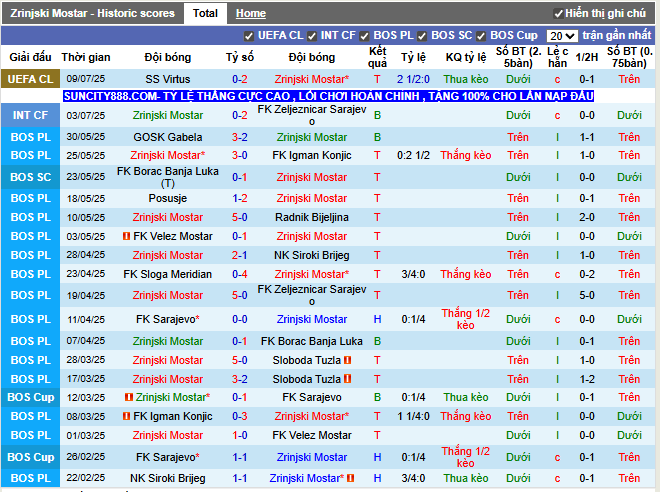Click score 0-3 of 08/03/25 match
Image resolution: width=660 pixels, height=492 pixels.
coord(240,416)
